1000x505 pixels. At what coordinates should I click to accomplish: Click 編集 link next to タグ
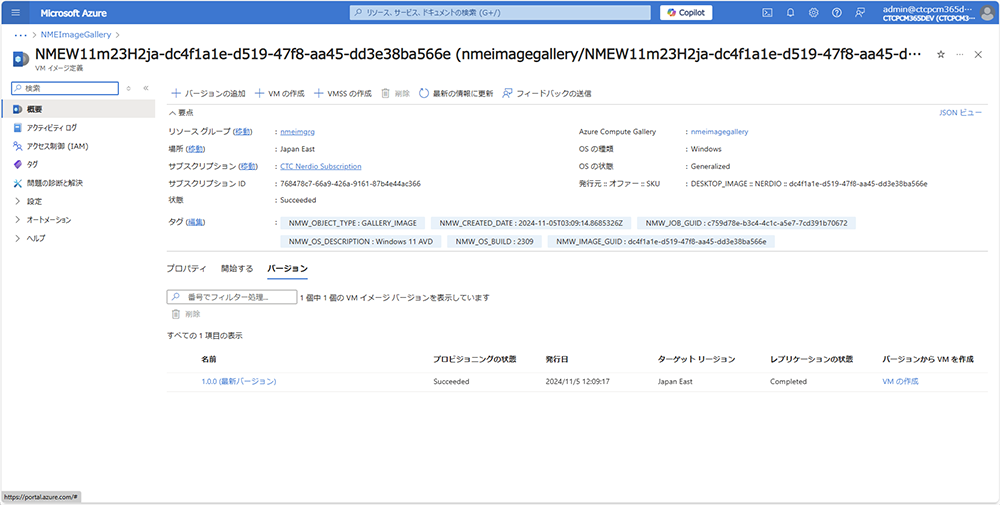pyautogui.click(x=195, y=222)
